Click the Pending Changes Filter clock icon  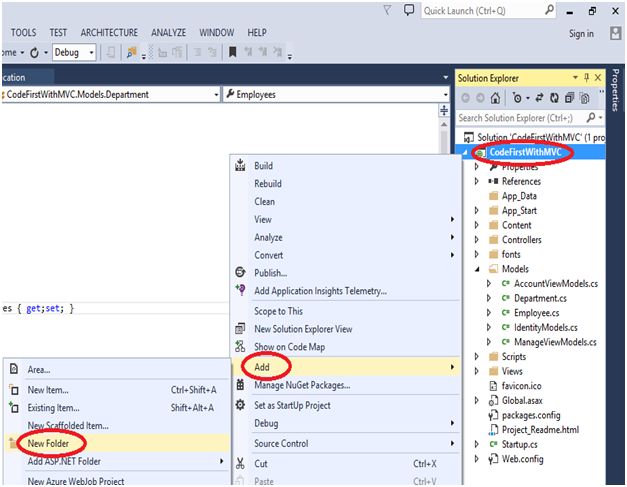point(517,98)
